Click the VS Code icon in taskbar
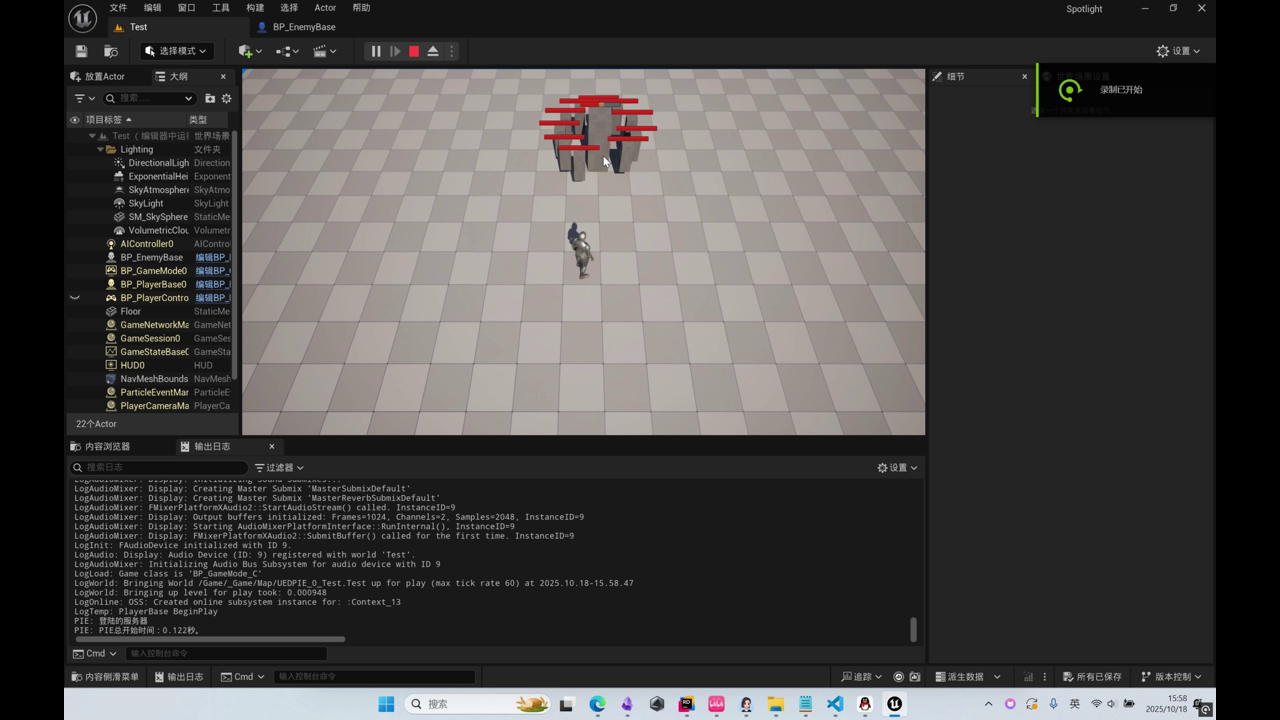 [835, 704]
